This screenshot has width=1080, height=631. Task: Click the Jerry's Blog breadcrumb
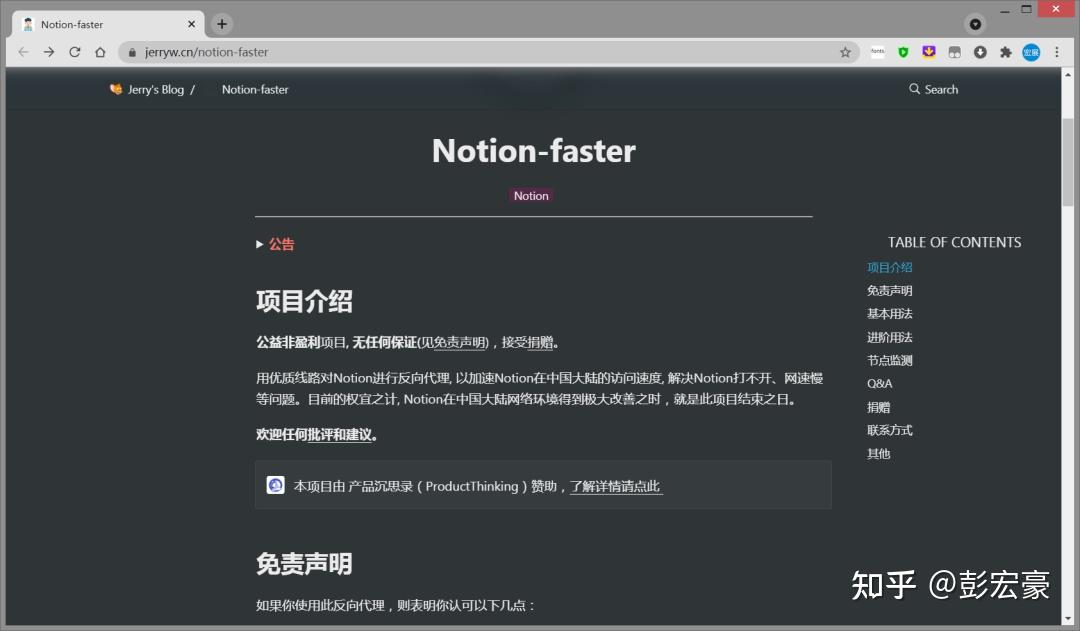152,89
